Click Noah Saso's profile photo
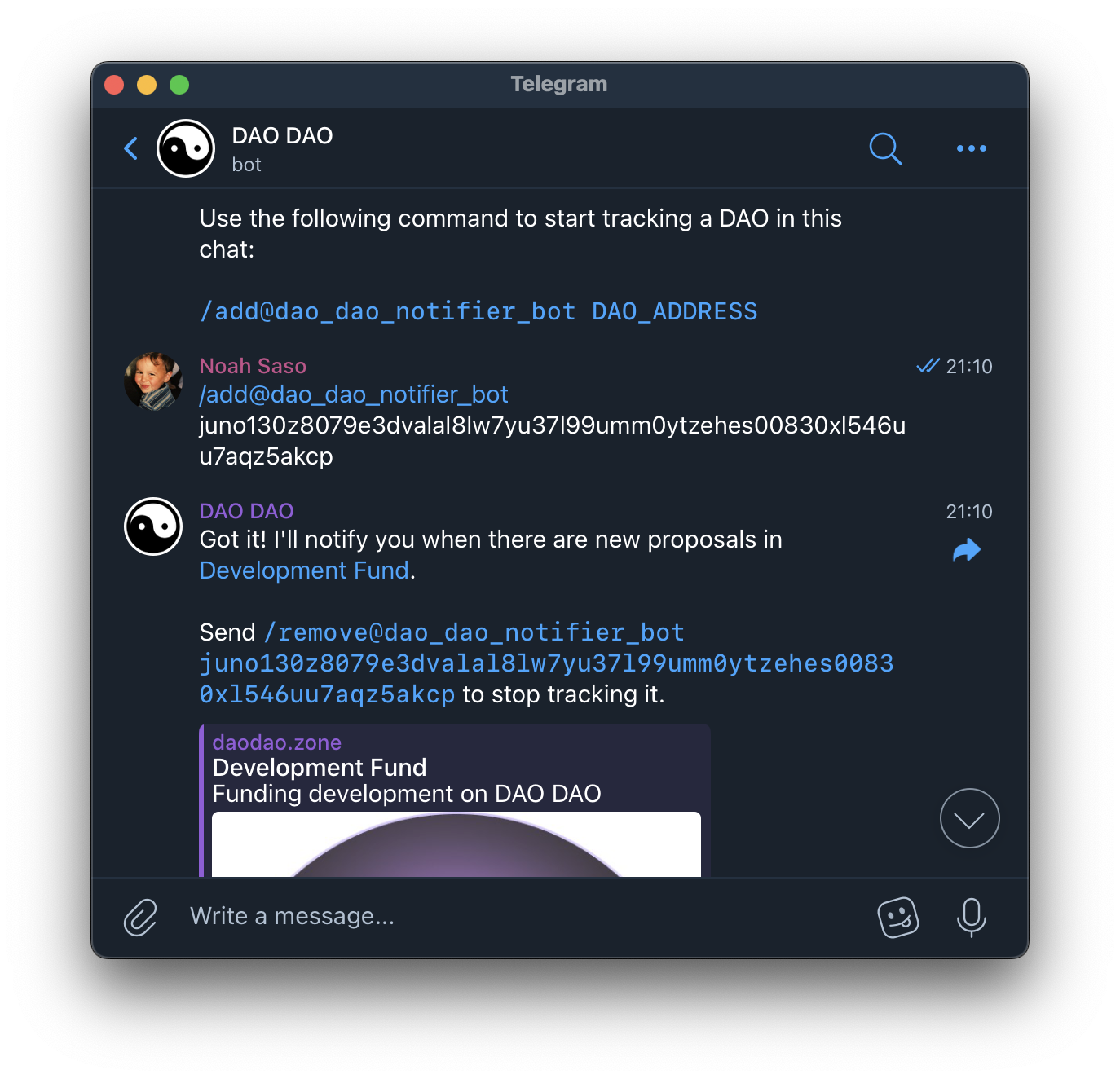The width and height of the screenshot is (1120, 1079). point(153,381)
